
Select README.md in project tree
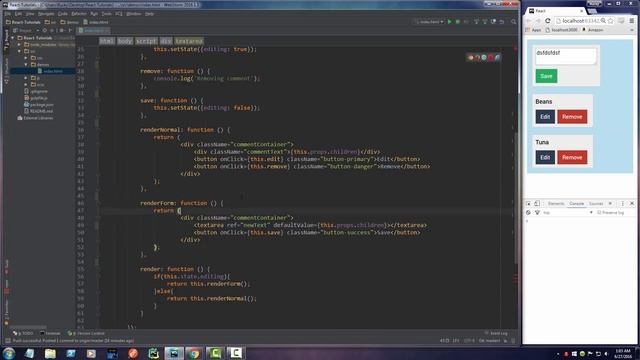(x=38, y=111)
